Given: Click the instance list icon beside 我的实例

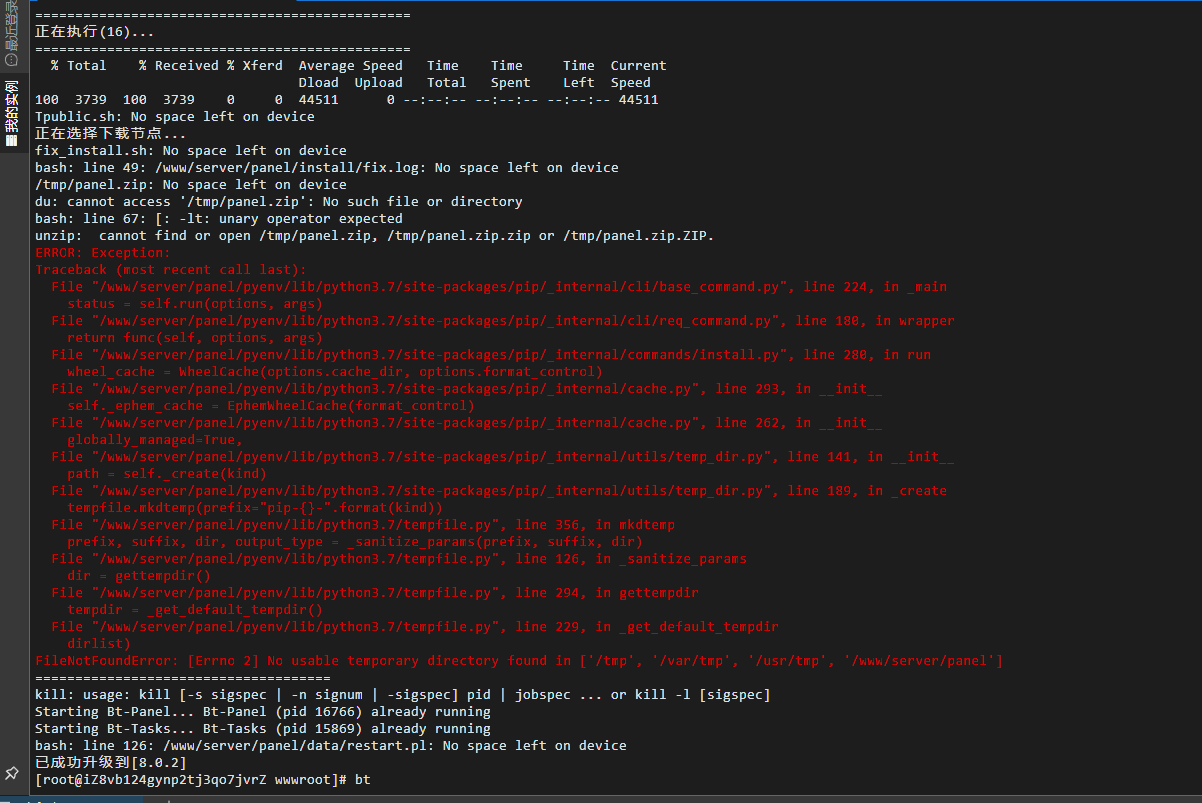Looking at the screenshot, I should tap(11, 140).
